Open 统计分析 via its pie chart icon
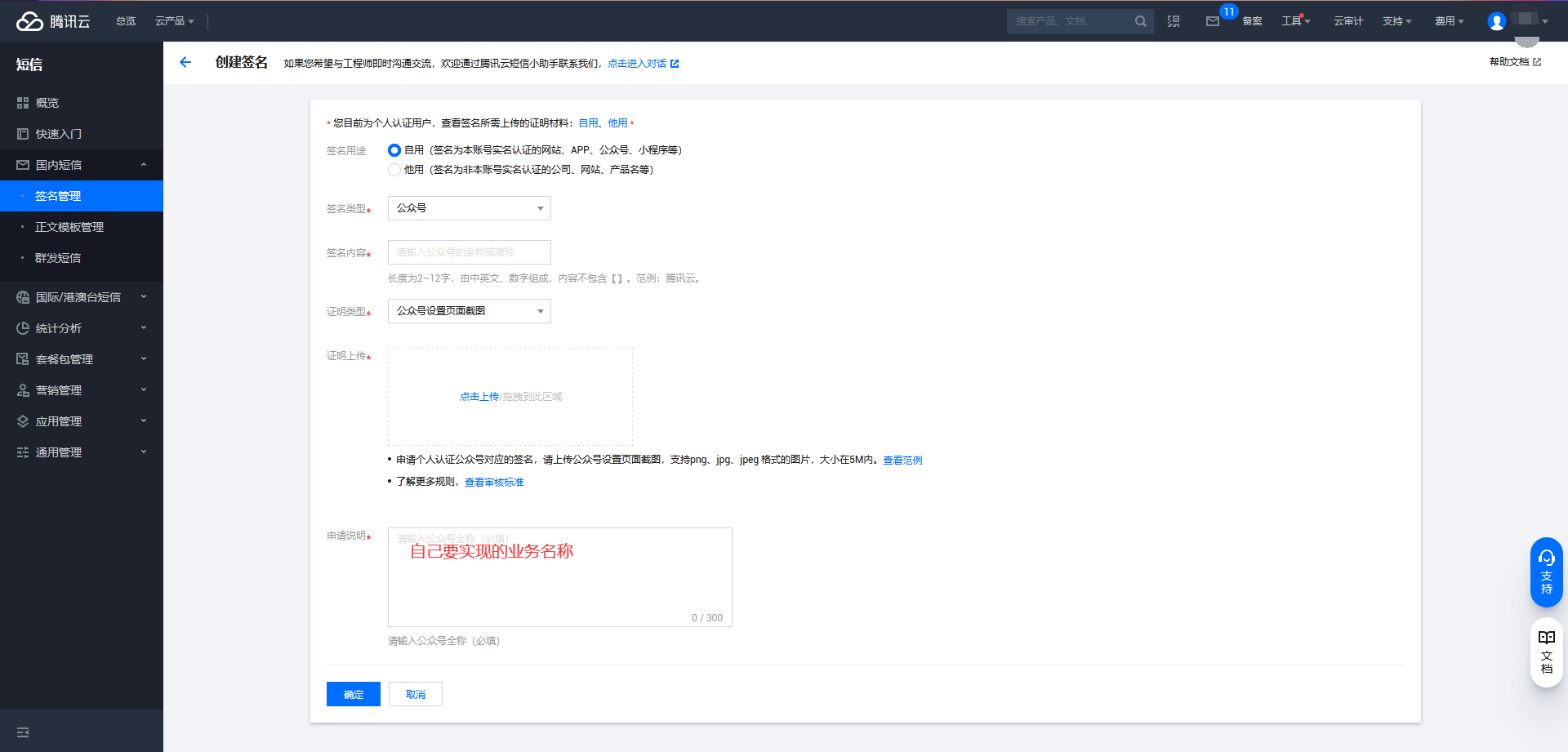This screenshot has height=752, width=1568. [x=23, y=327]
